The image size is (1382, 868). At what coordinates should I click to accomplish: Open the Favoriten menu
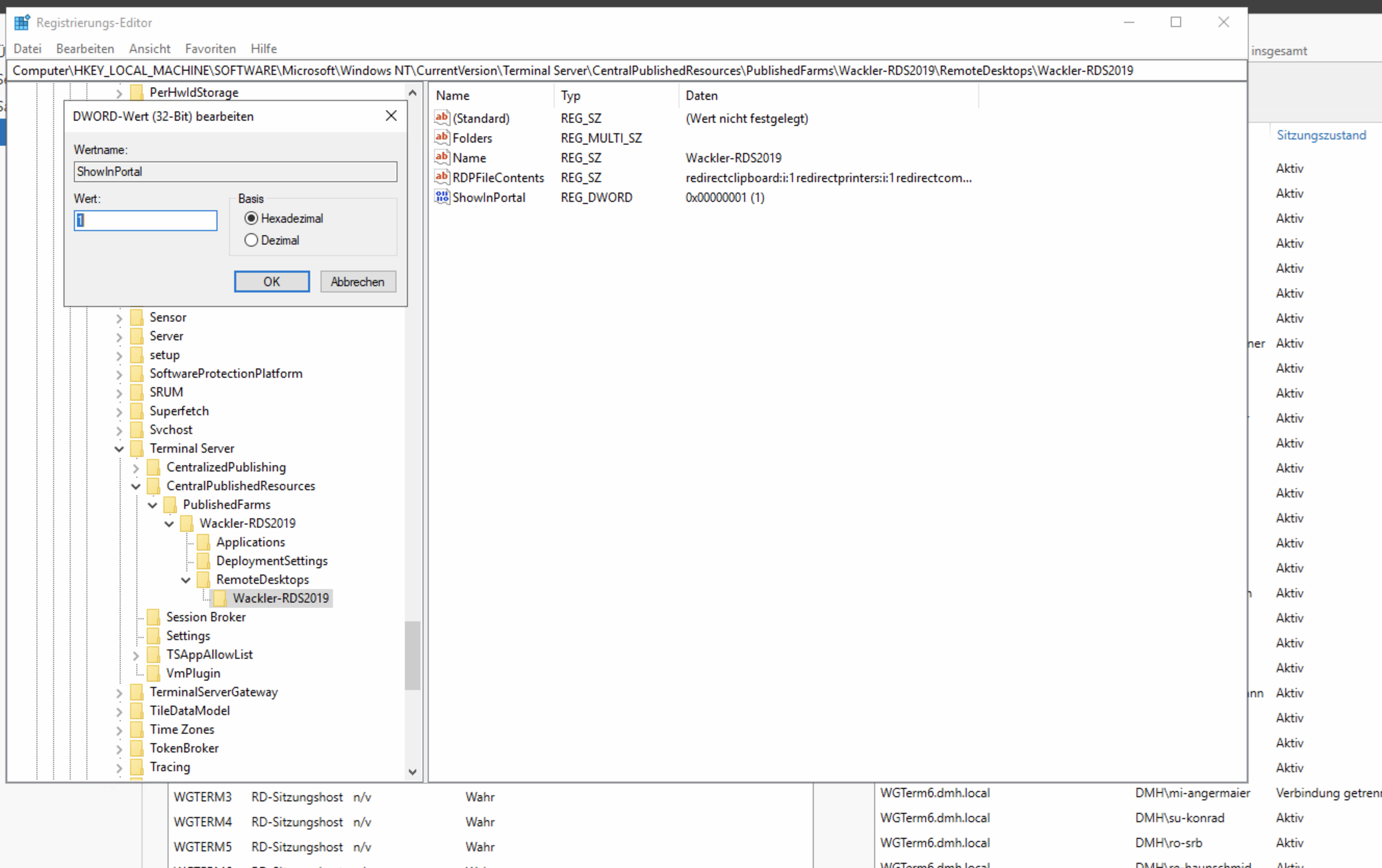pyautogui.click(x=210, y=49)
